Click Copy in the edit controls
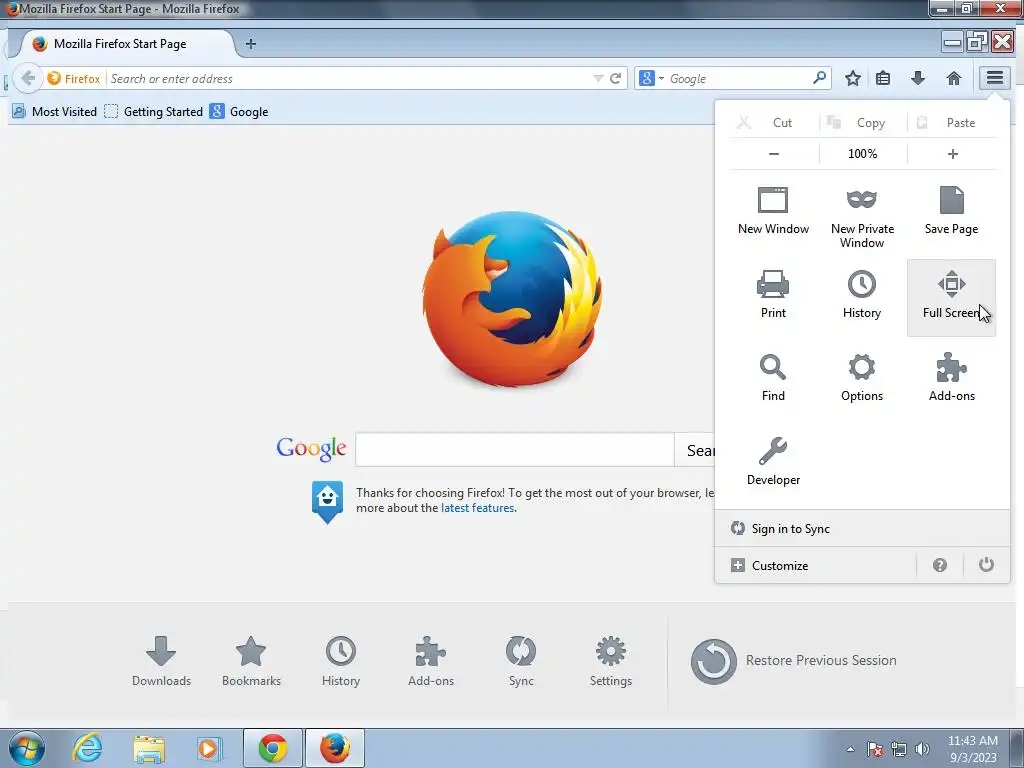 [863, 123]
